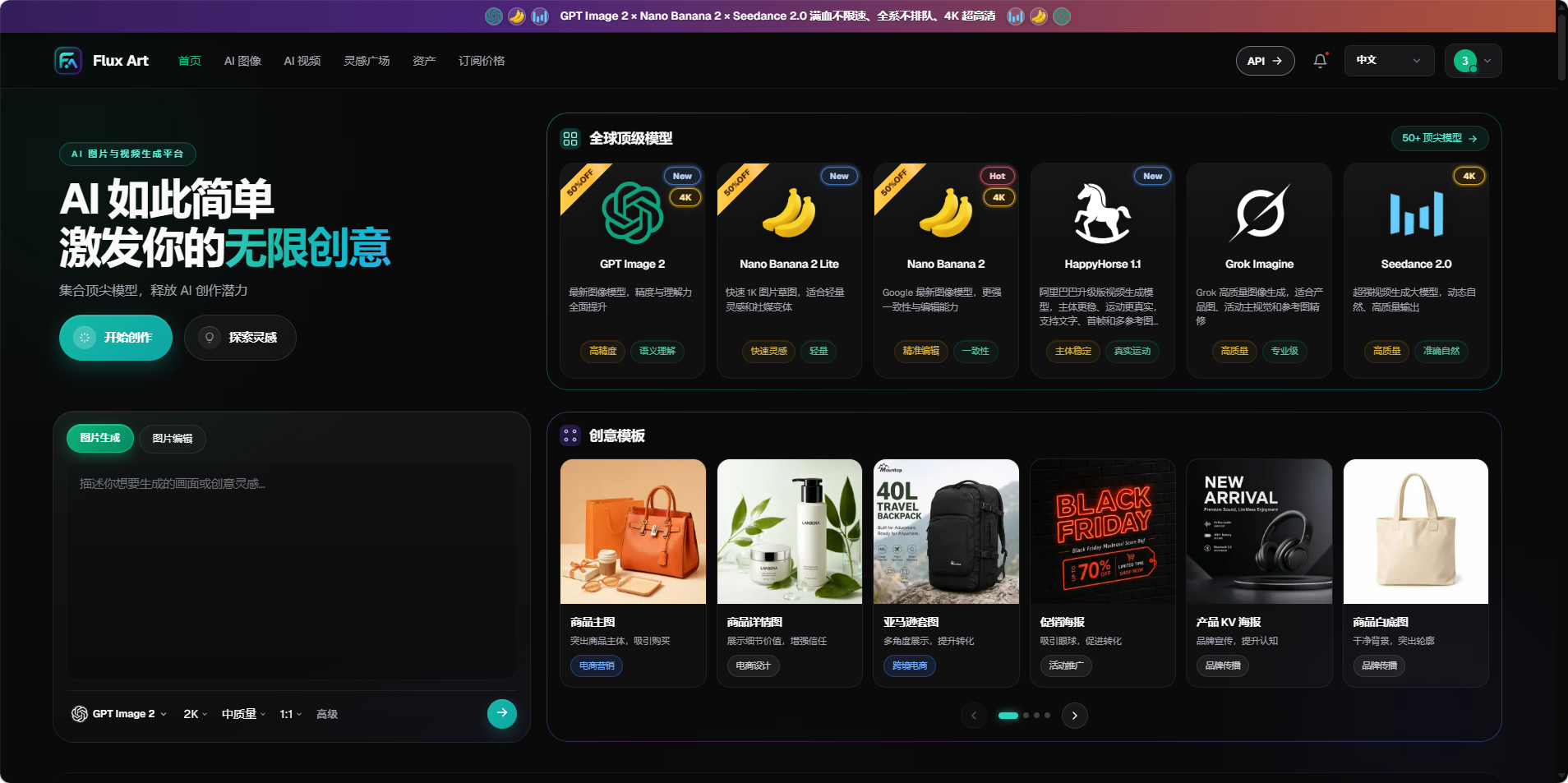Open the 资产 nav item
Screen dimensions: 1568x783
(424, 61)
